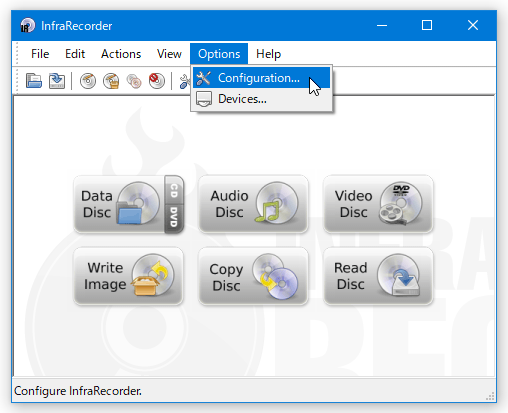Click the tools icon beside Configuration
Image resolution: width=508 pixels, height=413 pixels.
(x=203, y=78)
